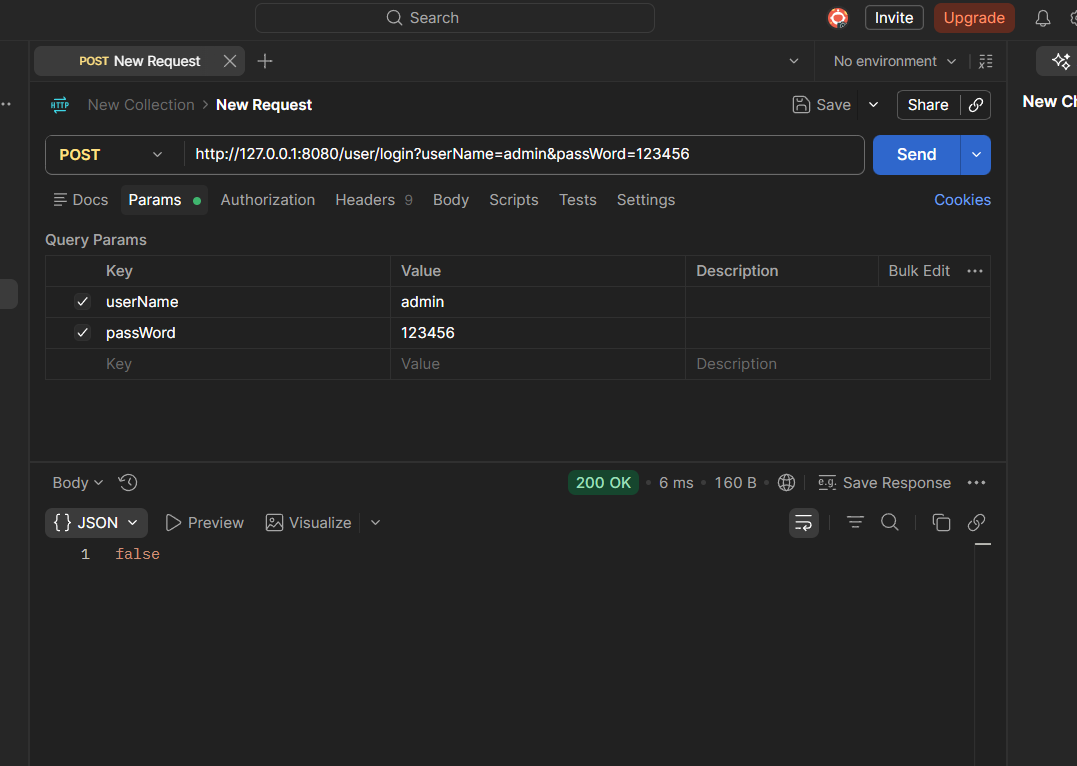
Task: Switch to the request Body tab
Action: [451, 200]
